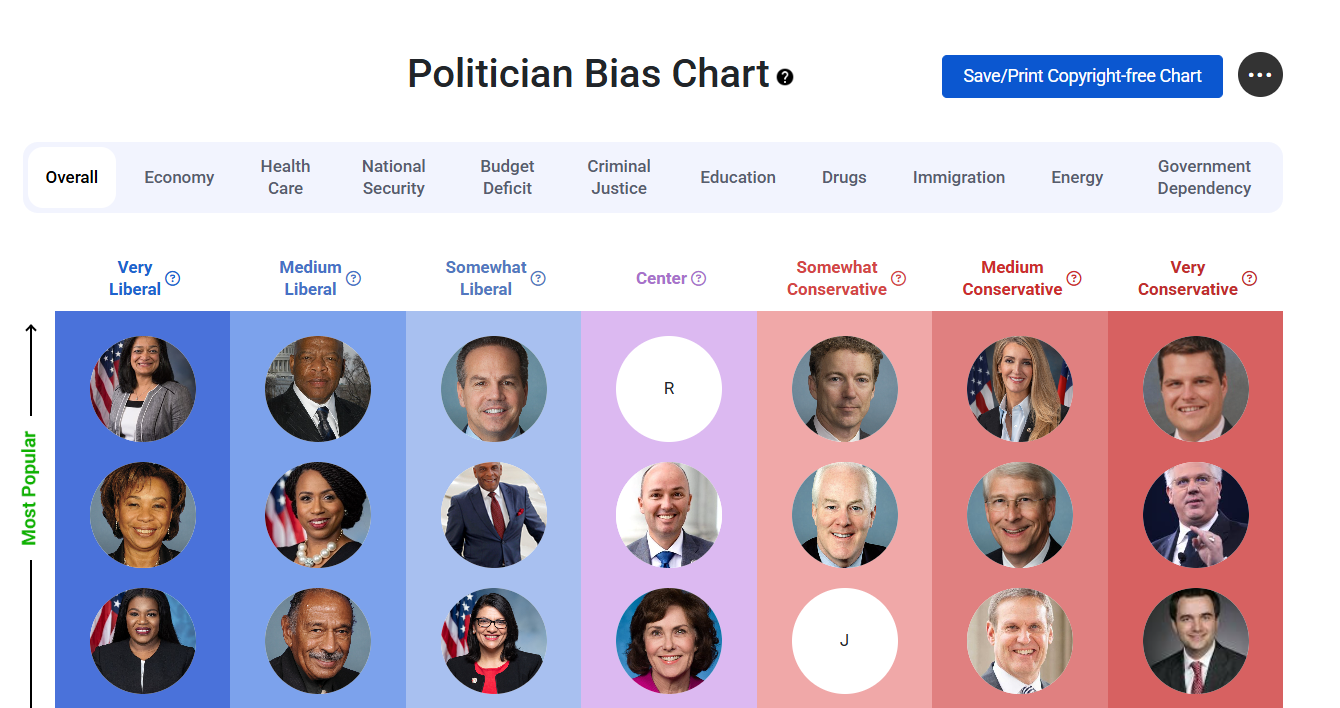
Task: Click the help icon next to Somewhat Liberal
Action: click(x=538, y=279)
